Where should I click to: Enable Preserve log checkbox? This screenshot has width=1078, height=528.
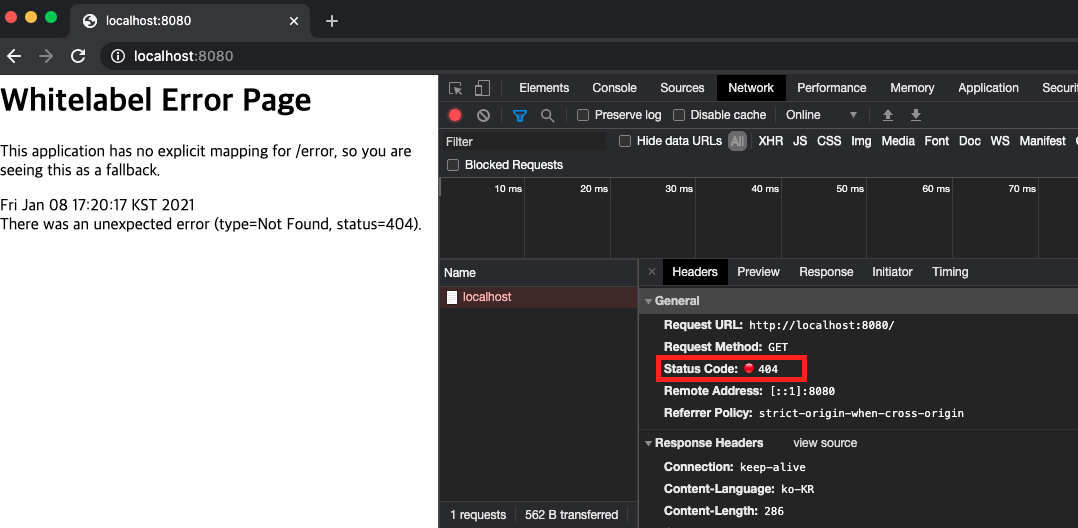pyautogui.click(x=583, y=116)
